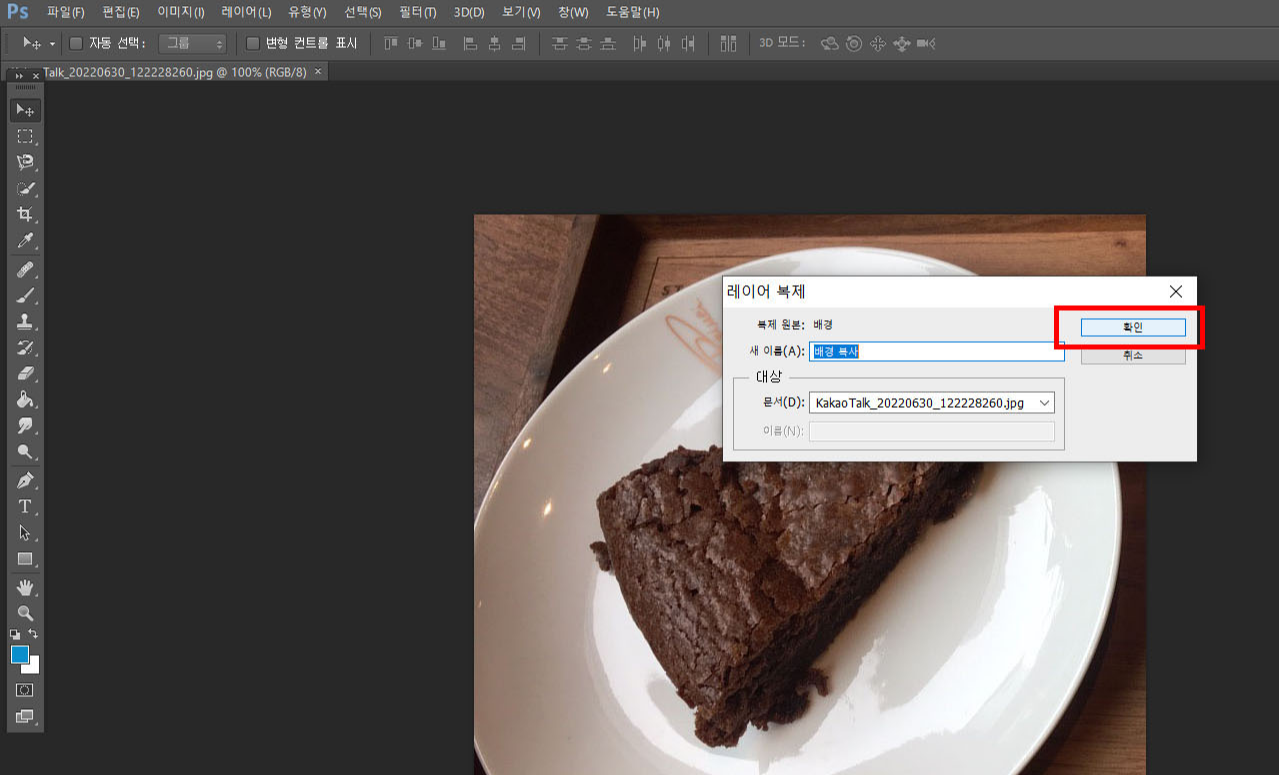
Task: Select the Rectangular Marquee tool
Action: [25, 136]
